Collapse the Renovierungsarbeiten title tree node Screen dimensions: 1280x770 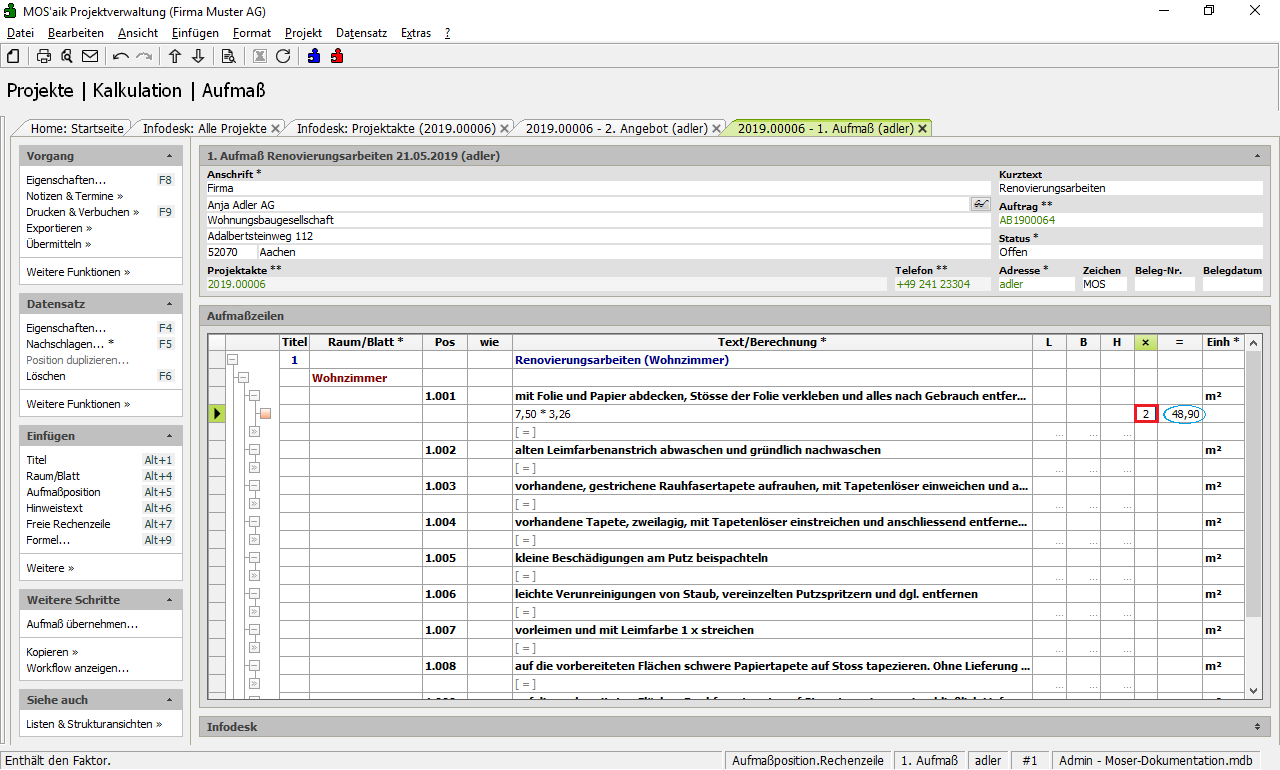[x=233, y=360]
